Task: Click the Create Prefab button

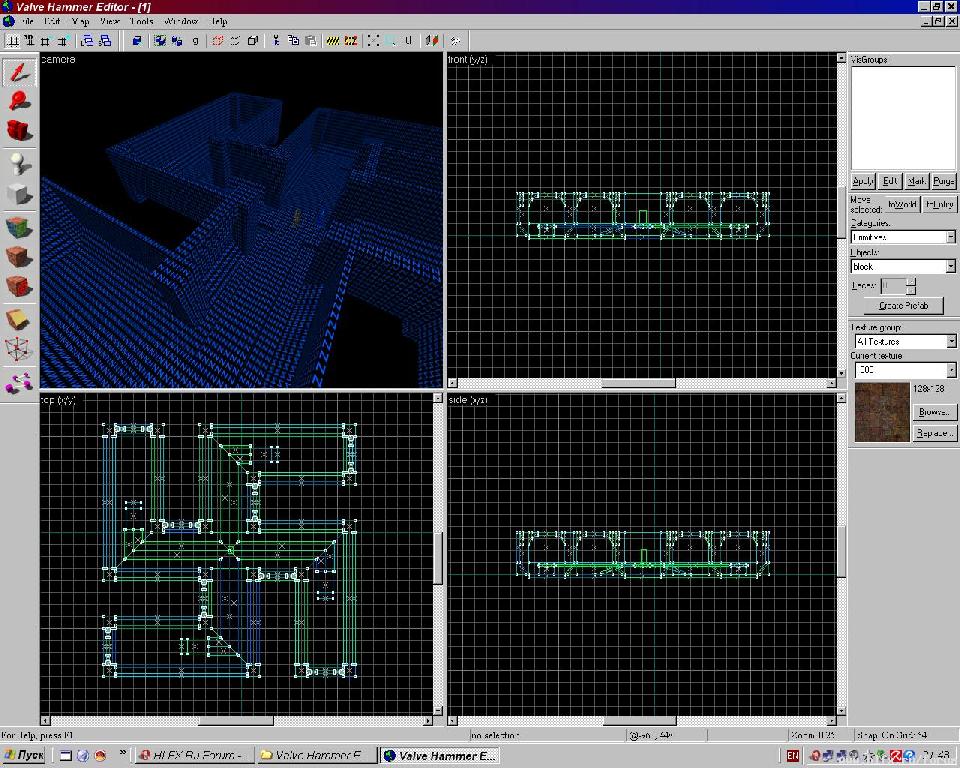Action: point(904,305)
